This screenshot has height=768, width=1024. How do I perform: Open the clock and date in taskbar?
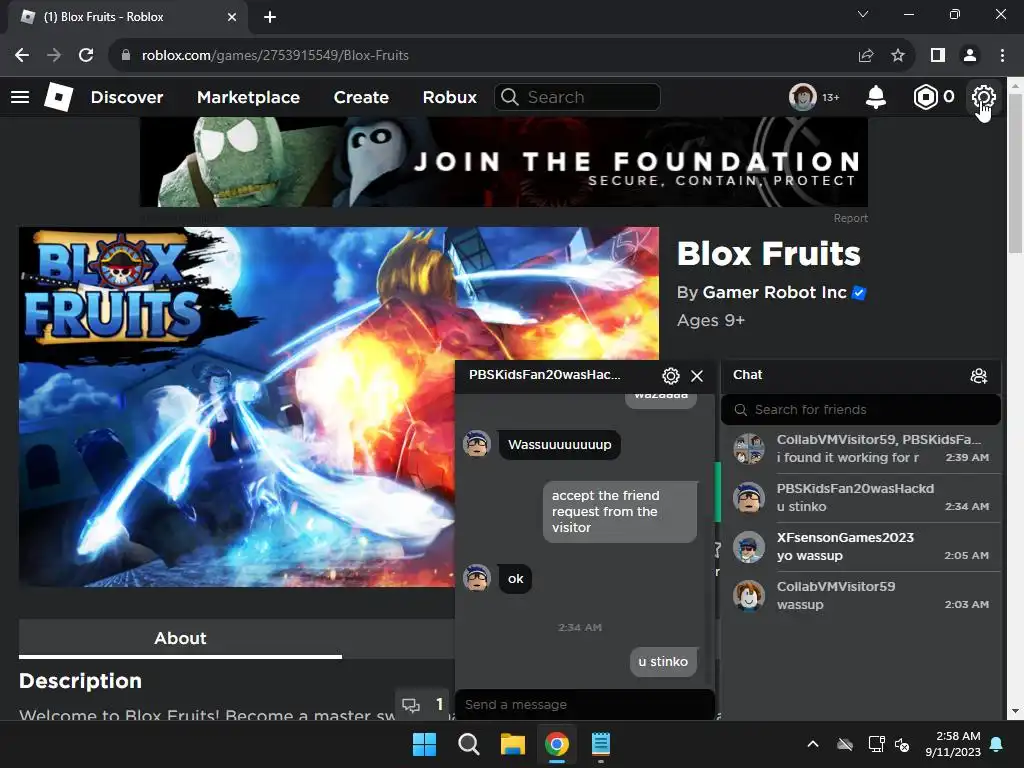[x=953, y=744]
